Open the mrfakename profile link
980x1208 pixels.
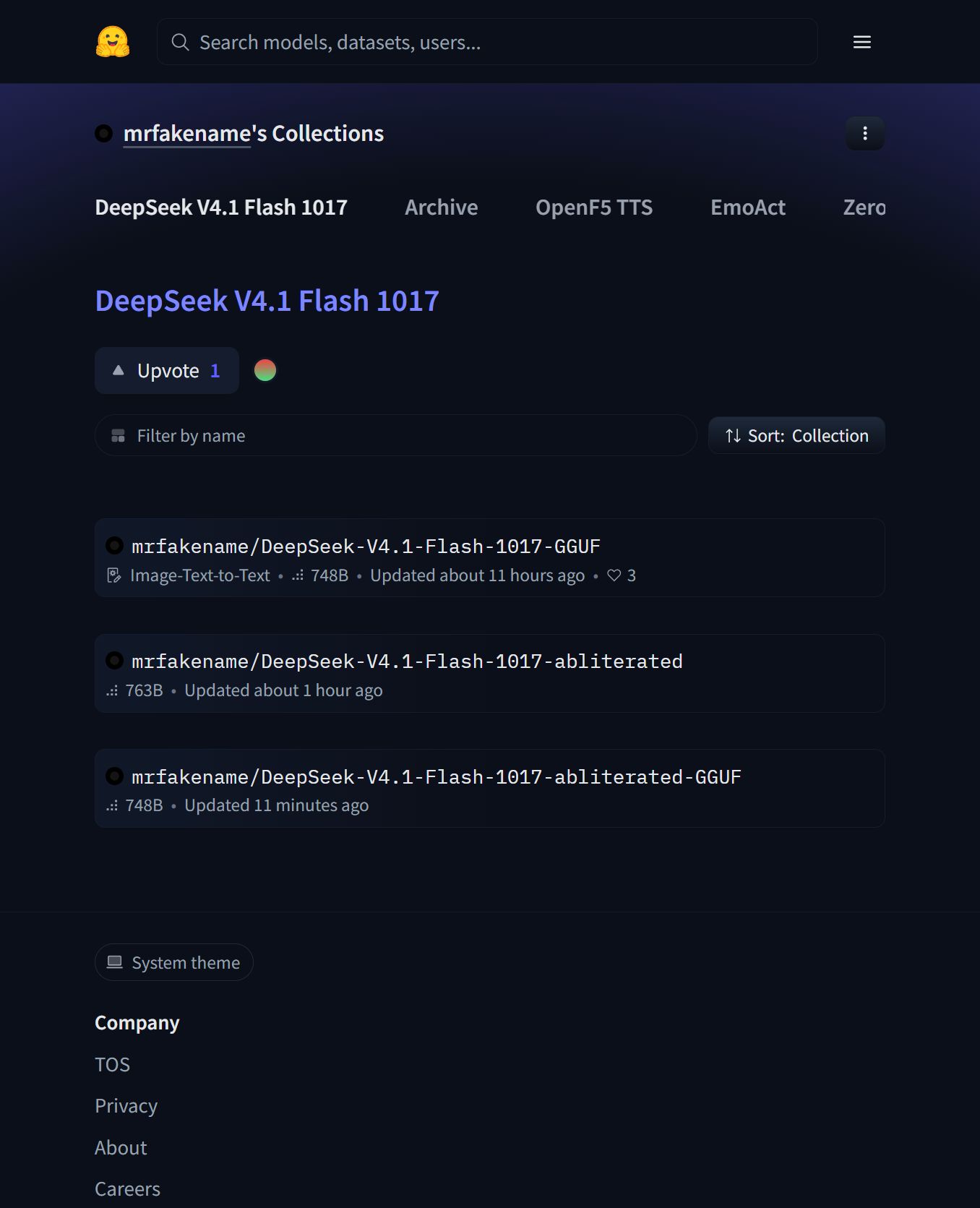[x=187, y=134]
